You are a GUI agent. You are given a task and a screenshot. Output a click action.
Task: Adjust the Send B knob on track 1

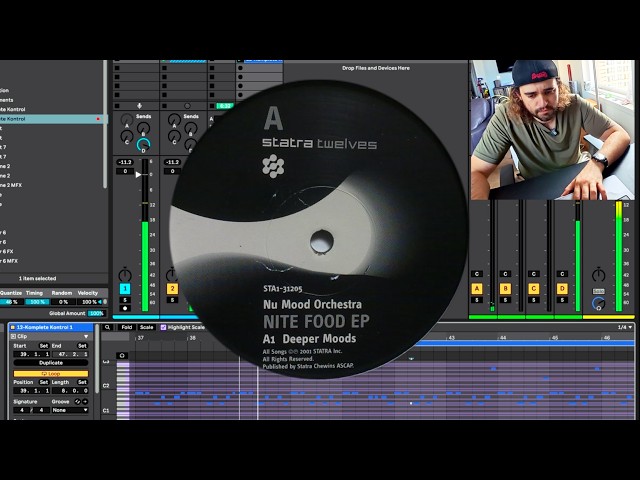[x=143, y=128]
